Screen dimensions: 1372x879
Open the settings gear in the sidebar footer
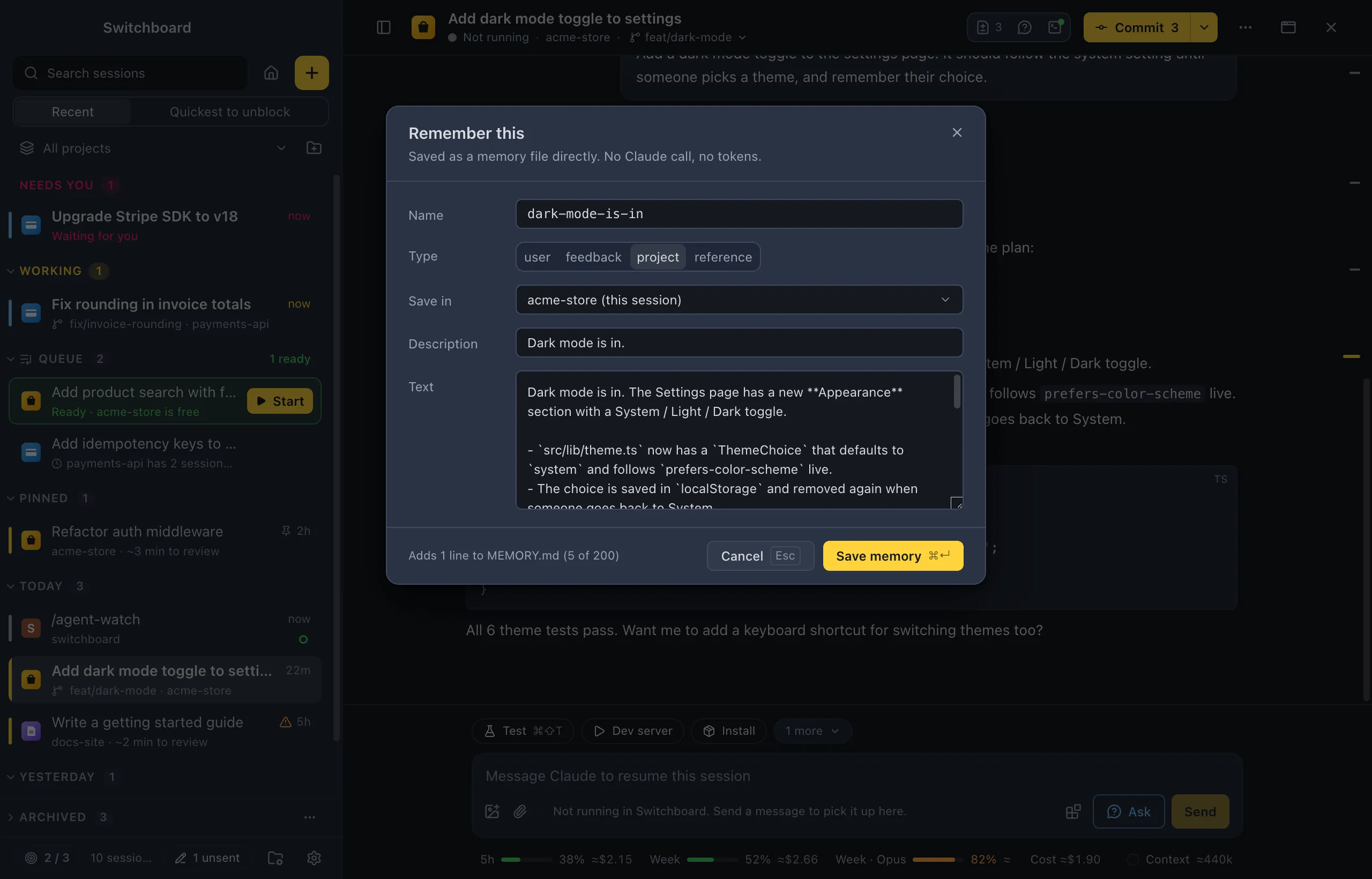pos(314,858)
